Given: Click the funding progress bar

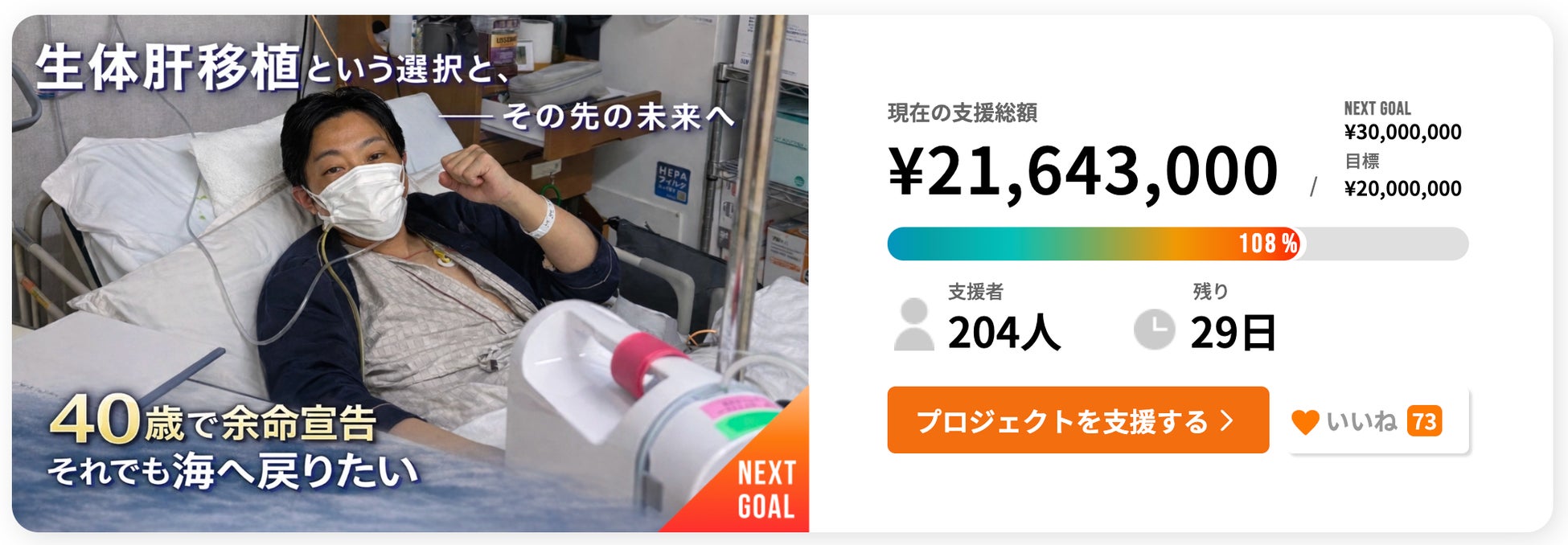Looking at the screenshot, I should click(x=1178, y=244).
